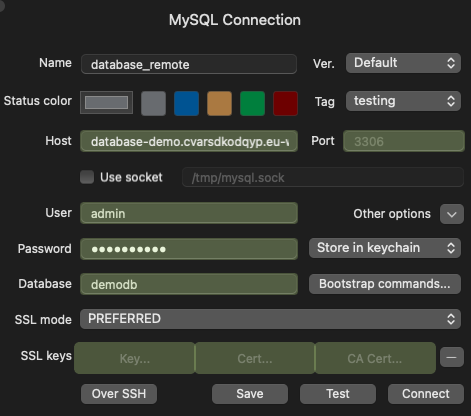Image resolution: width=471 pixels, height=416 pixels.
Task: Click the Port field showing 3306
Action: [404, 141]
